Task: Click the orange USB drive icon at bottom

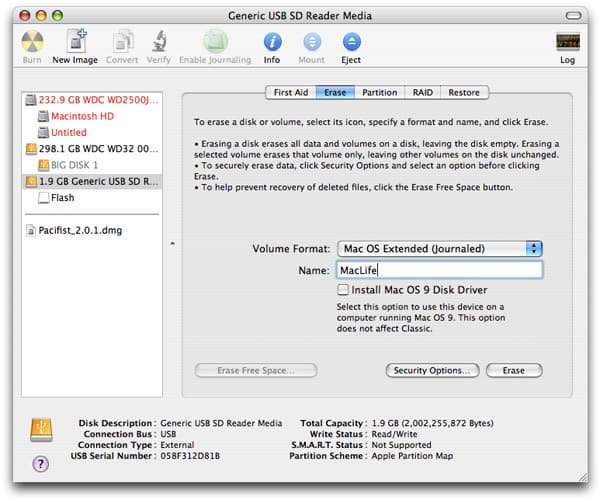Action: pos(41,430)
